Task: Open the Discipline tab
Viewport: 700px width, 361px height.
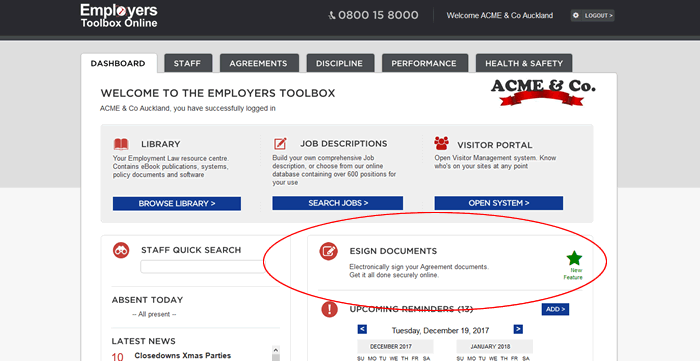Action: click(339, 63)
